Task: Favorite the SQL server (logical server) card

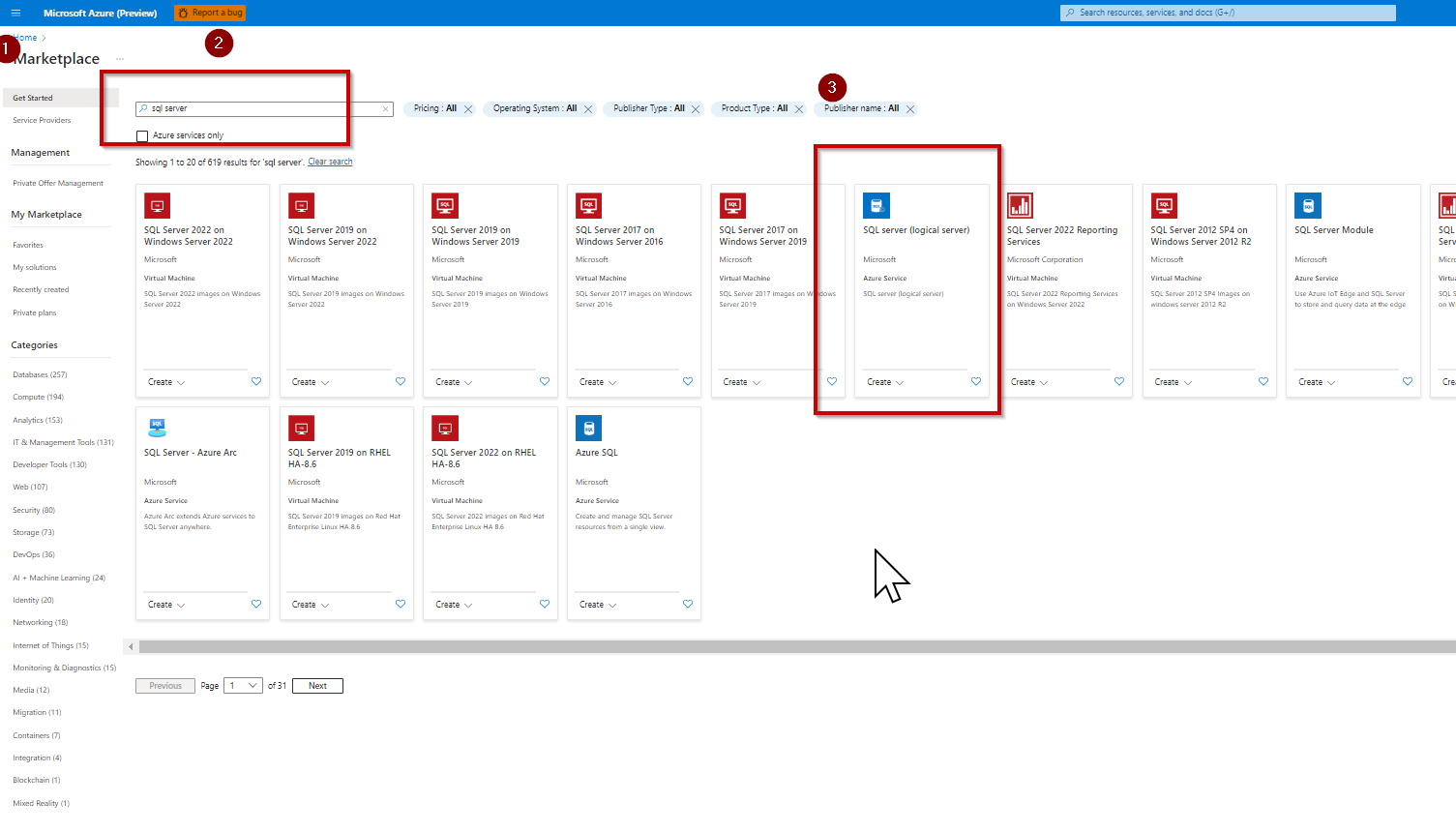Action: coord(976,381)
